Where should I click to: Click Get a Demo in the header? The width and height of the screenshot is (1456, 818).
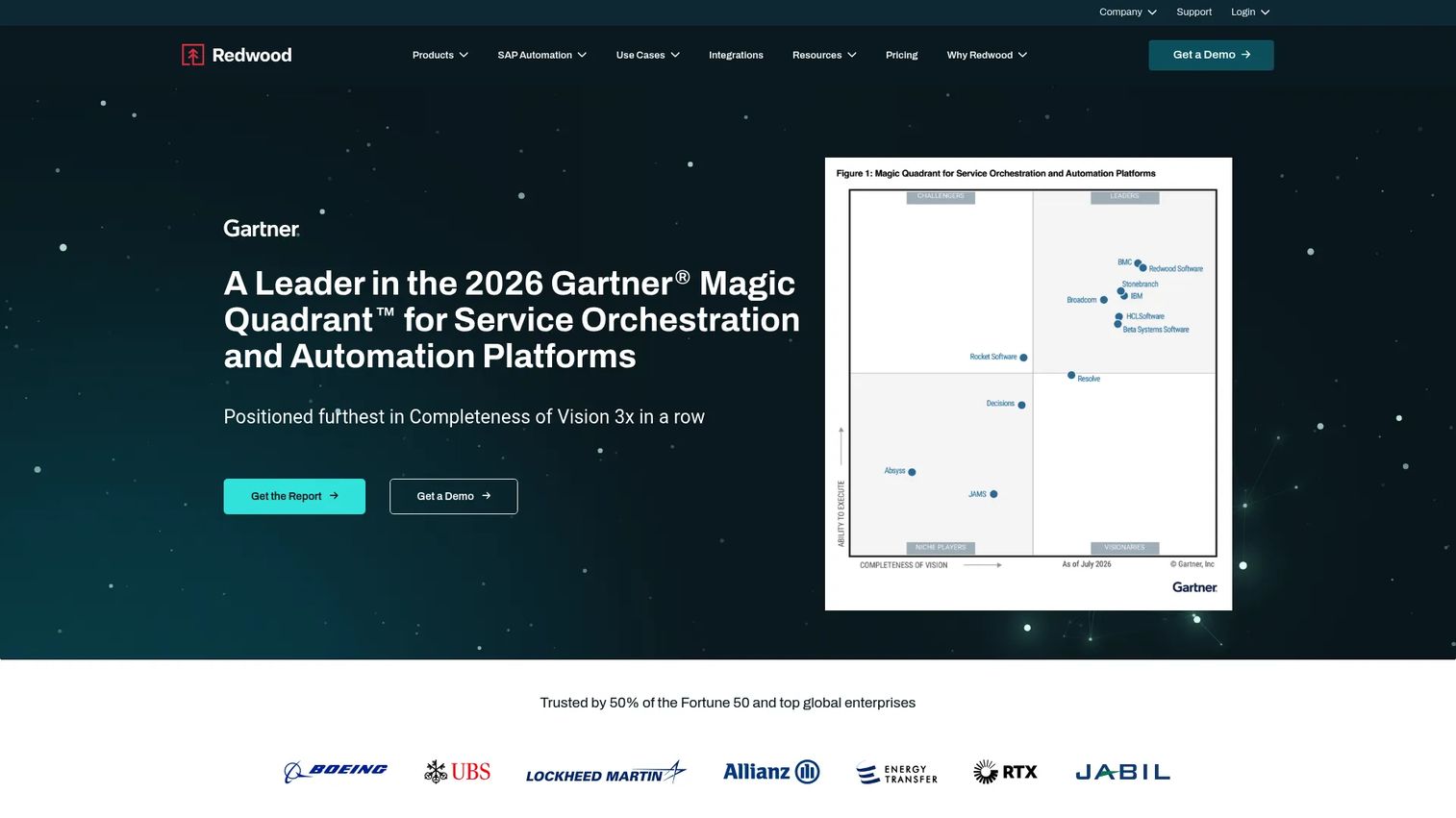[1211, 55]
